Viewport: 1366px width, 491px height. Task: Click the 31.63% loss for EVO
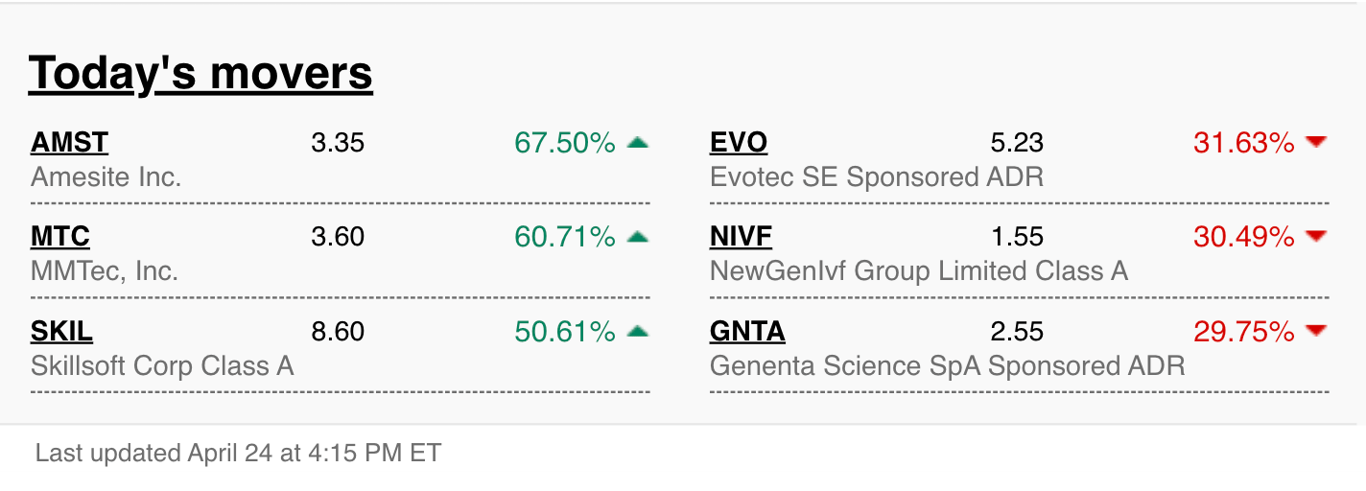pyautogui.click(x=1244, y=143)
